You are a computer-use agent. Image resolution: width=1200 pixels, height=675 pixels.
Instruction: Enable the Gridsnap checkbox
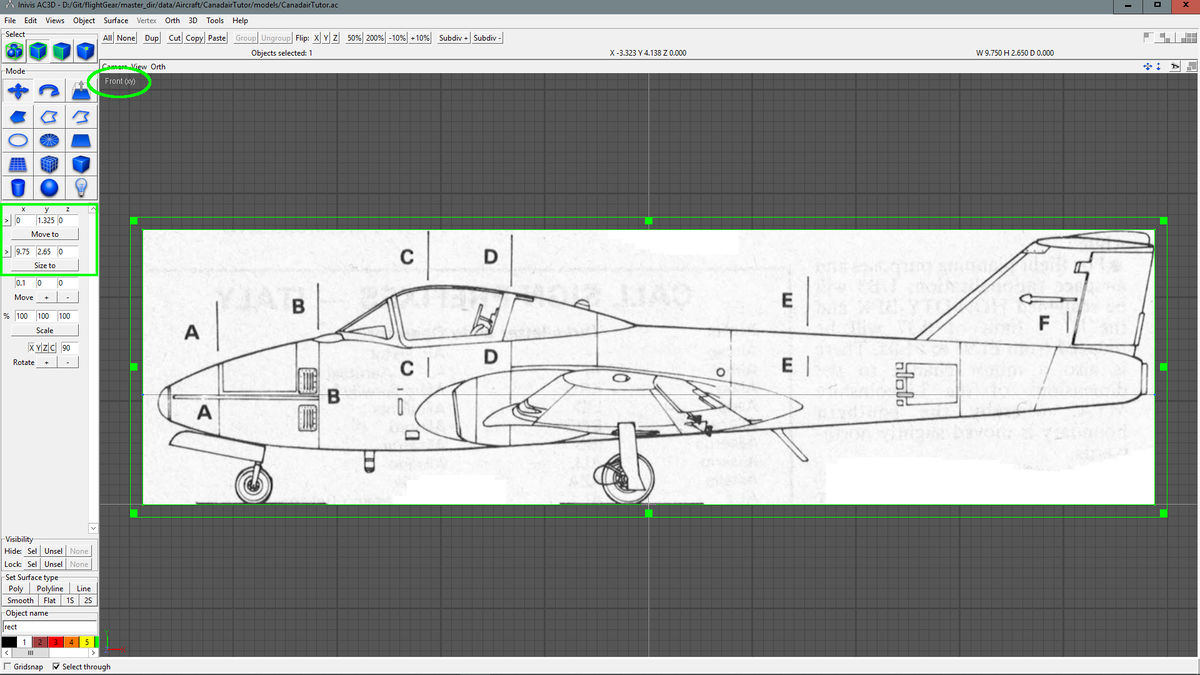7,666
